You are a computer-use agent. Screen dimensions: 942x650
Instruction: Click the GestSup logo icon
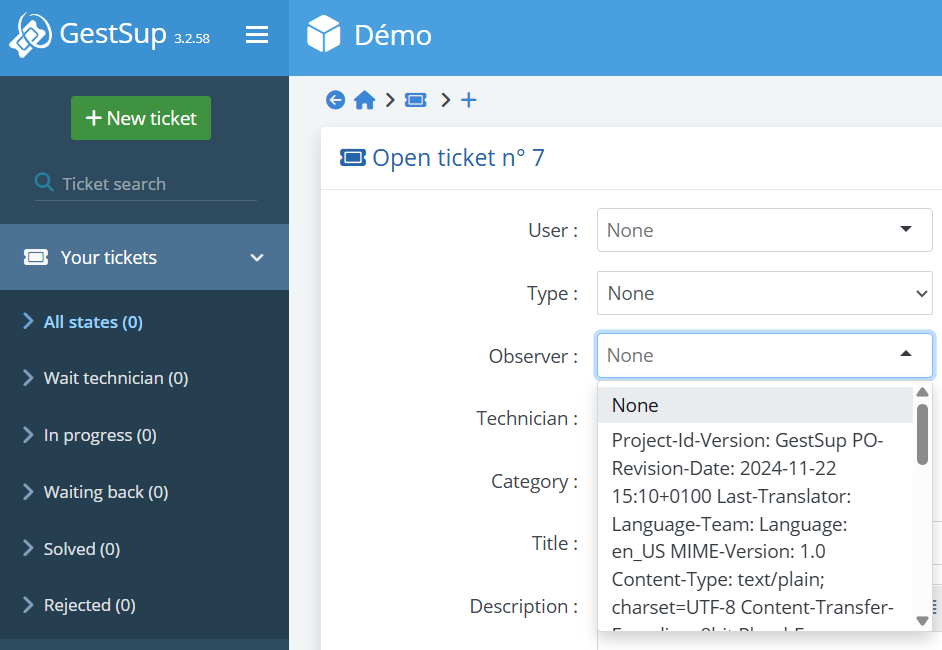click(30, 35)
